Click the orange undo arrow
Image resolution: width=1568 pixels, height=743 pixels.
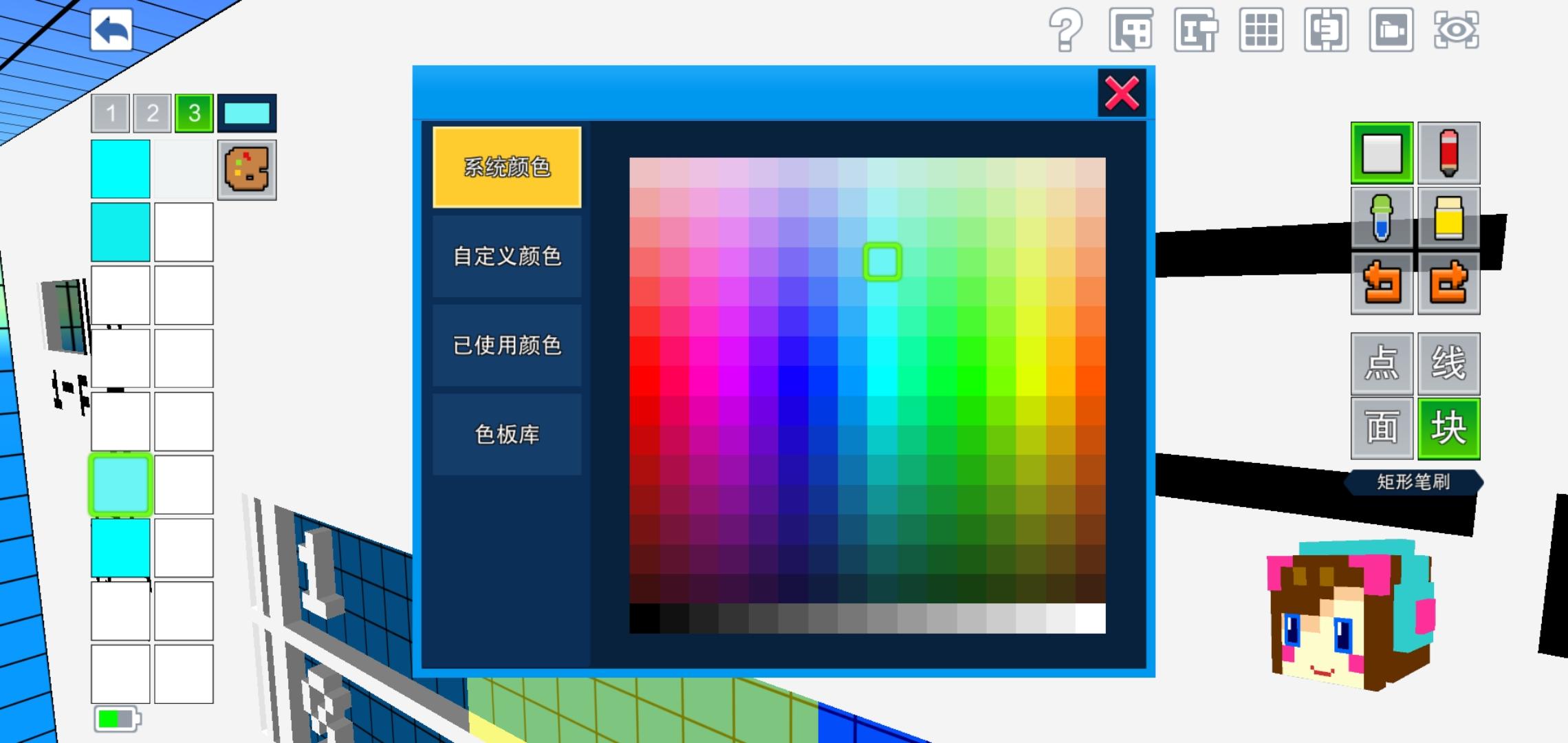1382,283
